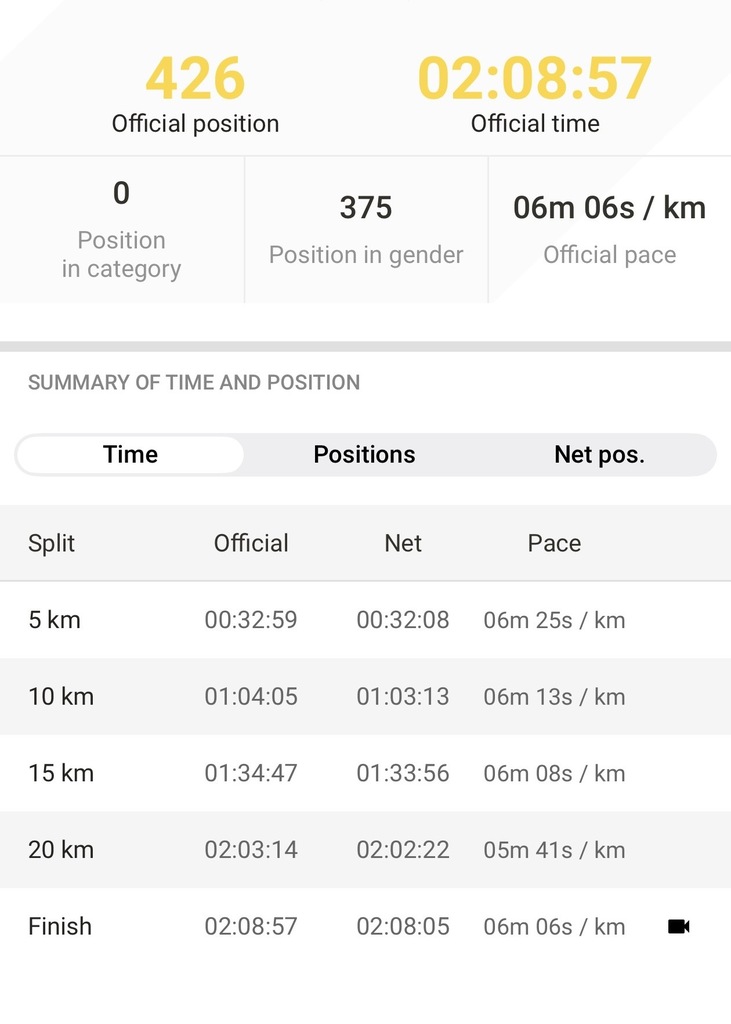Select the Net pos. tab
This screenshot has height=1024, width=731.
click(x=599, y=454)
